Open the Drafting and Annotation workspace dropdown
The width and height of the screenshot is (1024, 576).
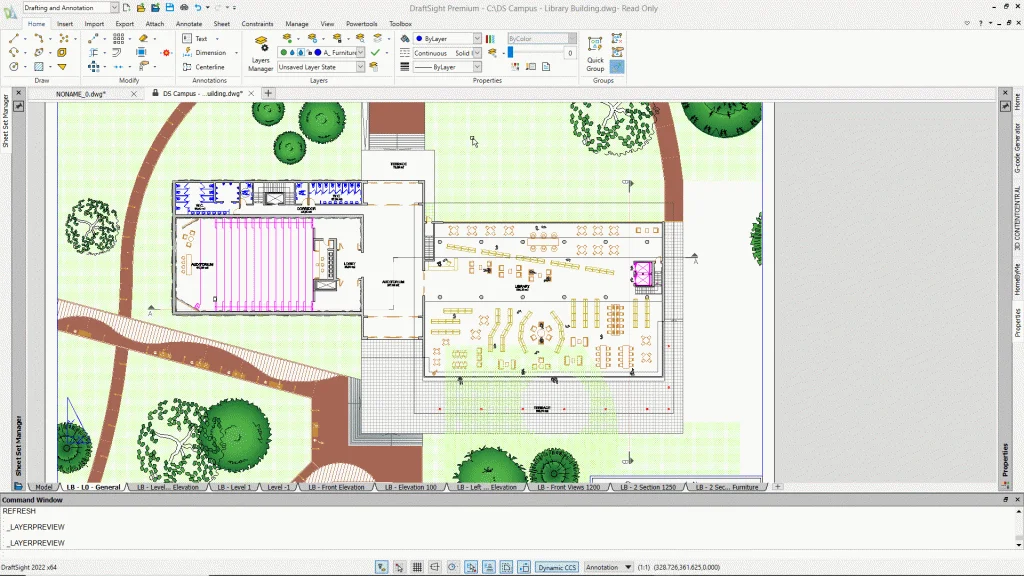click(113, 8)
